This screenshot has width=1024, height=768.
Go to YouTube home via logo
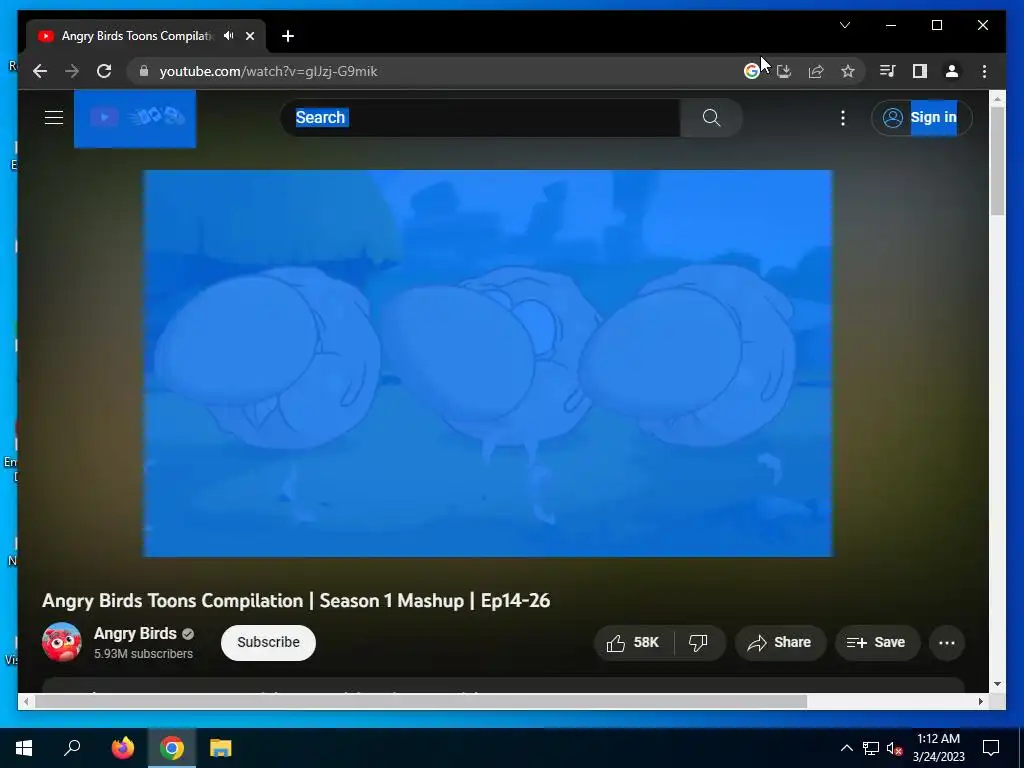pos(135,118)
